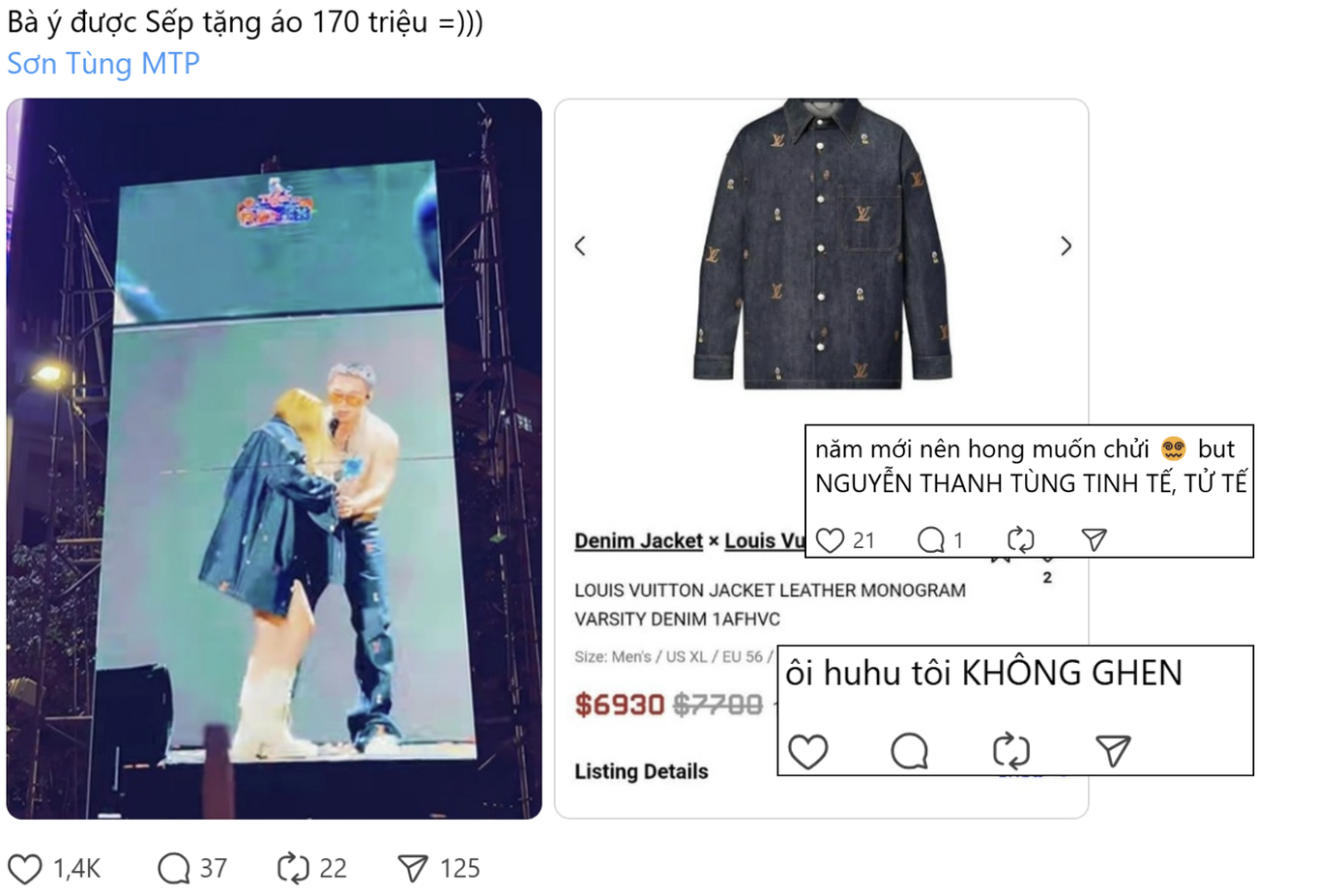Repost the 'NGUYỄN THANH TÙNG TINH TẾ' comment
This screenshot has height=896, width=1344.
[1021, 540]
